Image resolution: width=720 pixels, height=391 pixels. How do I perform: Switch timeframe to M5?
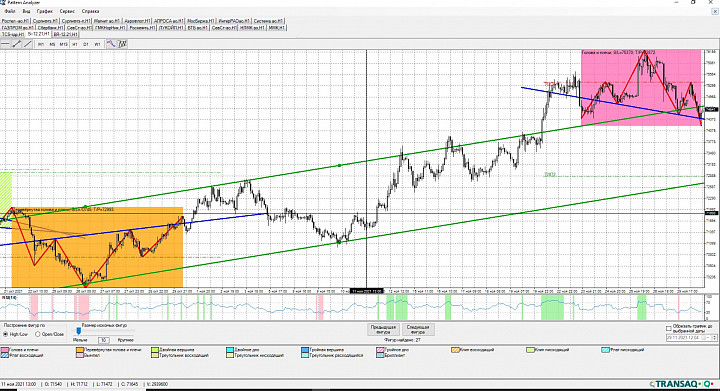click(x=52, y=45)
